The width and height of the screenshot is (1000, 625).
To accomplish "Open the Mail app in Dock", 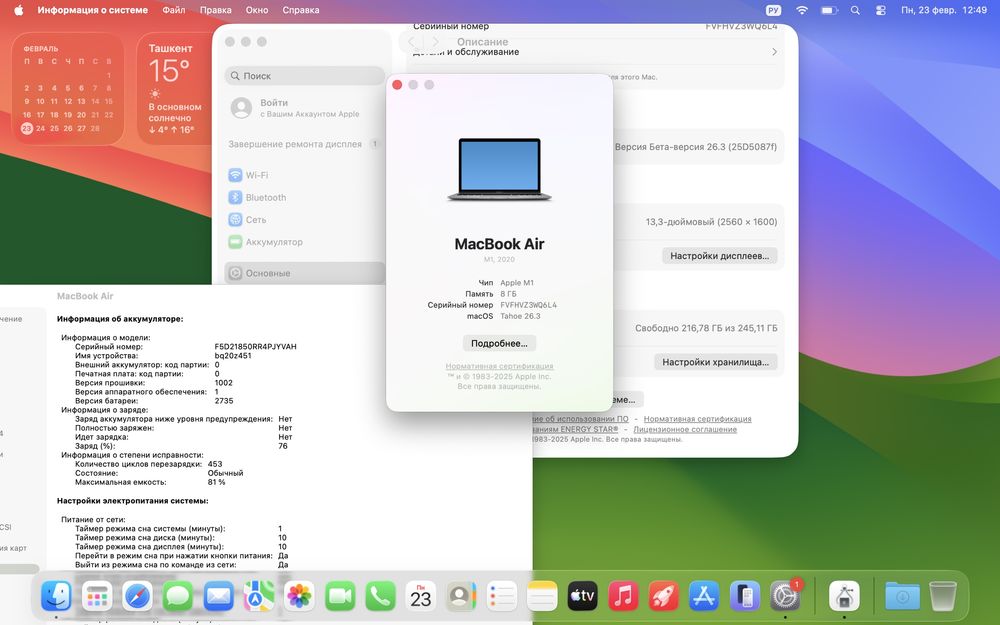I will pyautogui.click(x=218, y=596).
